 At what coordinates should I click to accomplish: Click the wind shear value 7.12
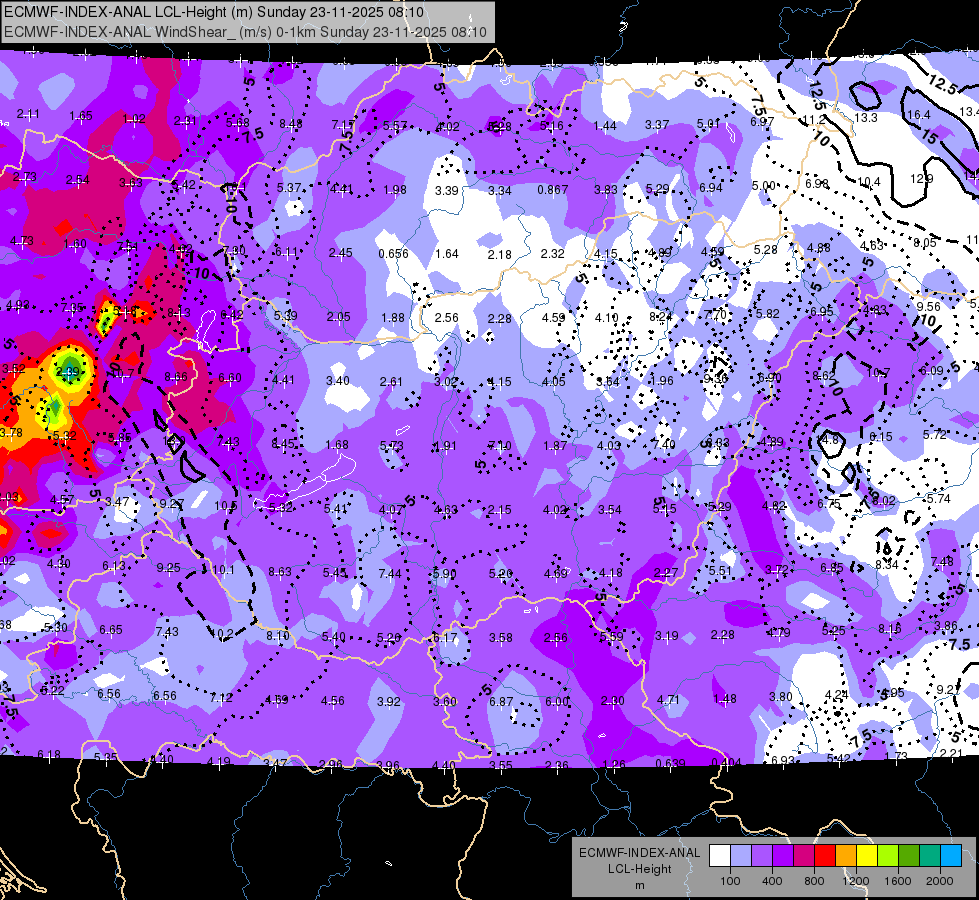tap(221, 698)
